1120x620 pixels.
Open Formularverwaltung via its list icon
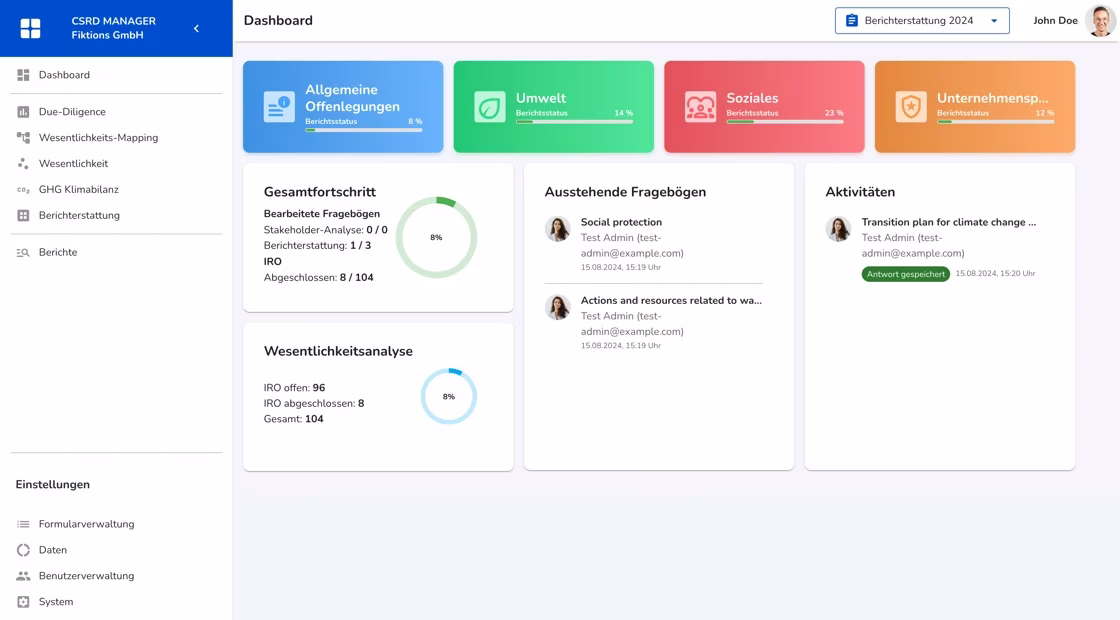[x=22, y=523]
